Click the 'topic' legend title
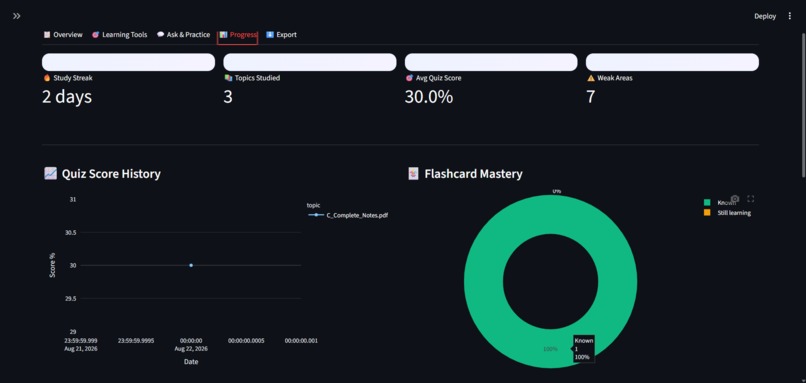The width and height of the screenshot is (806, 383). tap(313, 205)
